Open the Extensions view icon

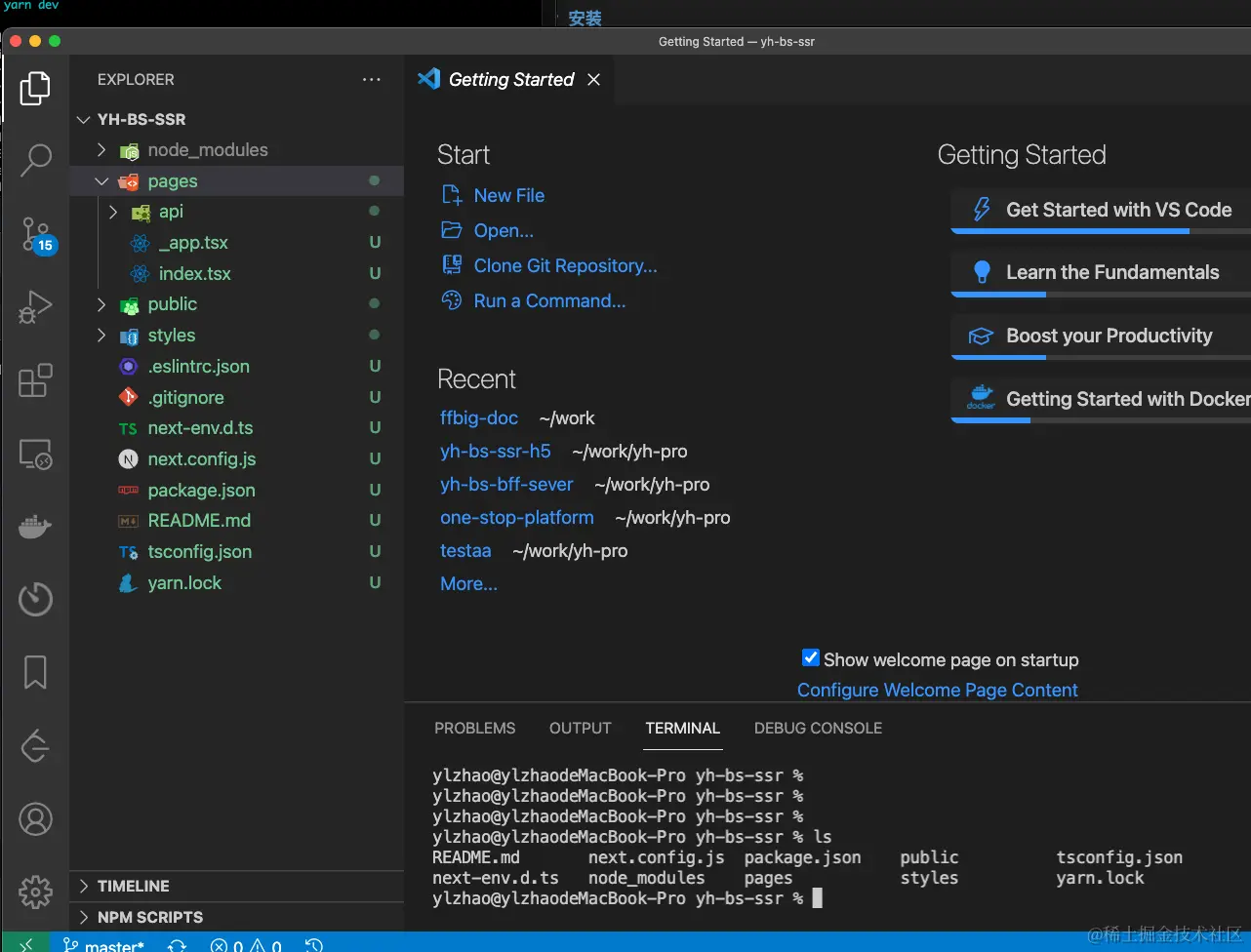pos(36,381)
